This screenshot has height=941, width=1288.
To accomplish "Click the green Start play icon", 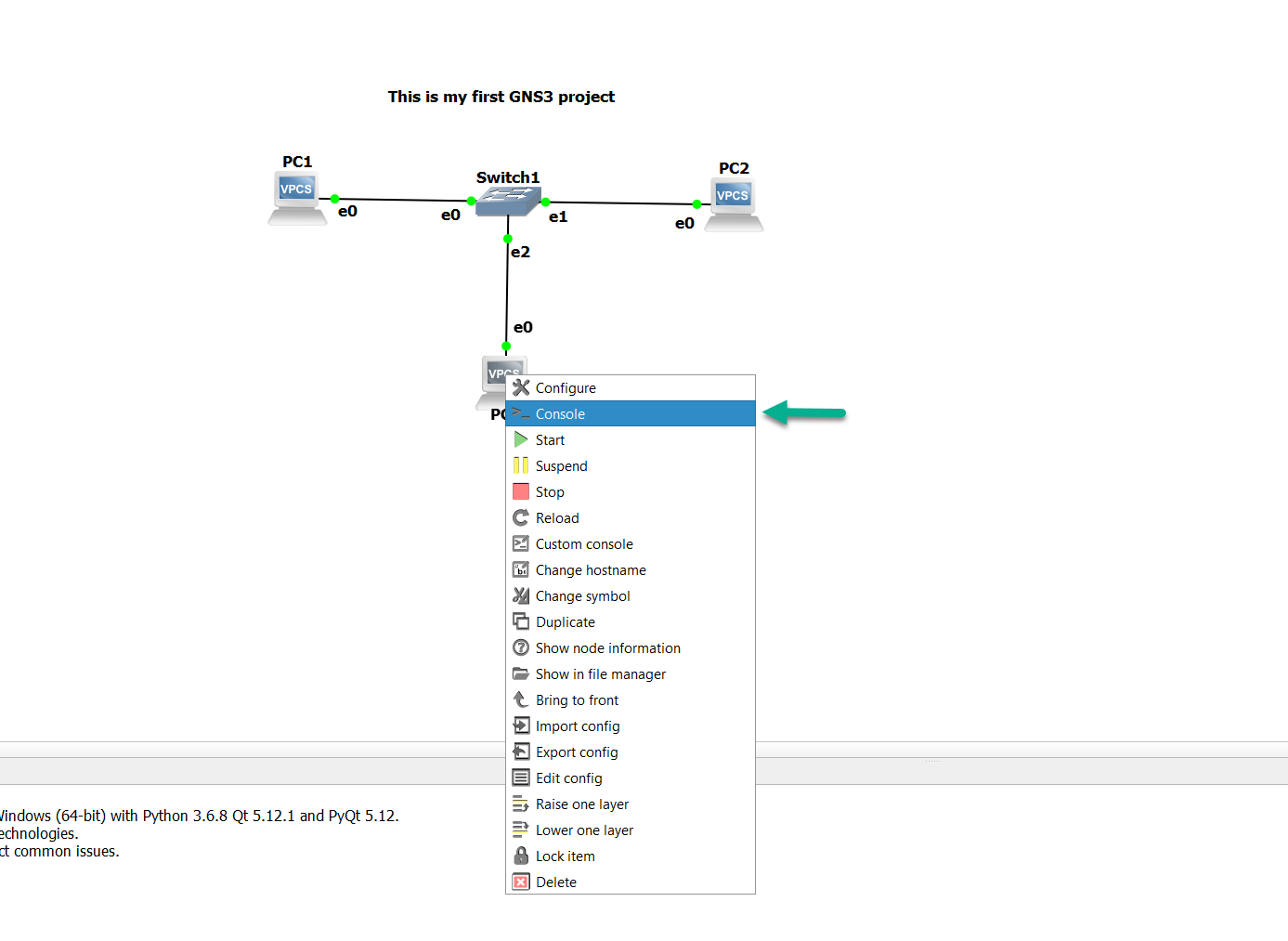I will (521, 439).
